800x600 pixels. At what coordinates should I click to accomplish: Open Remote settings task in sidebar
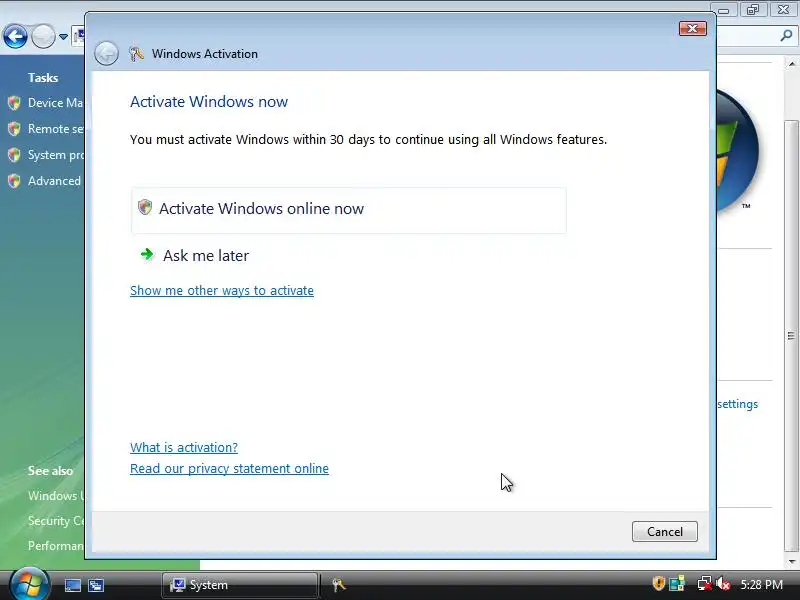coord(56,129)
